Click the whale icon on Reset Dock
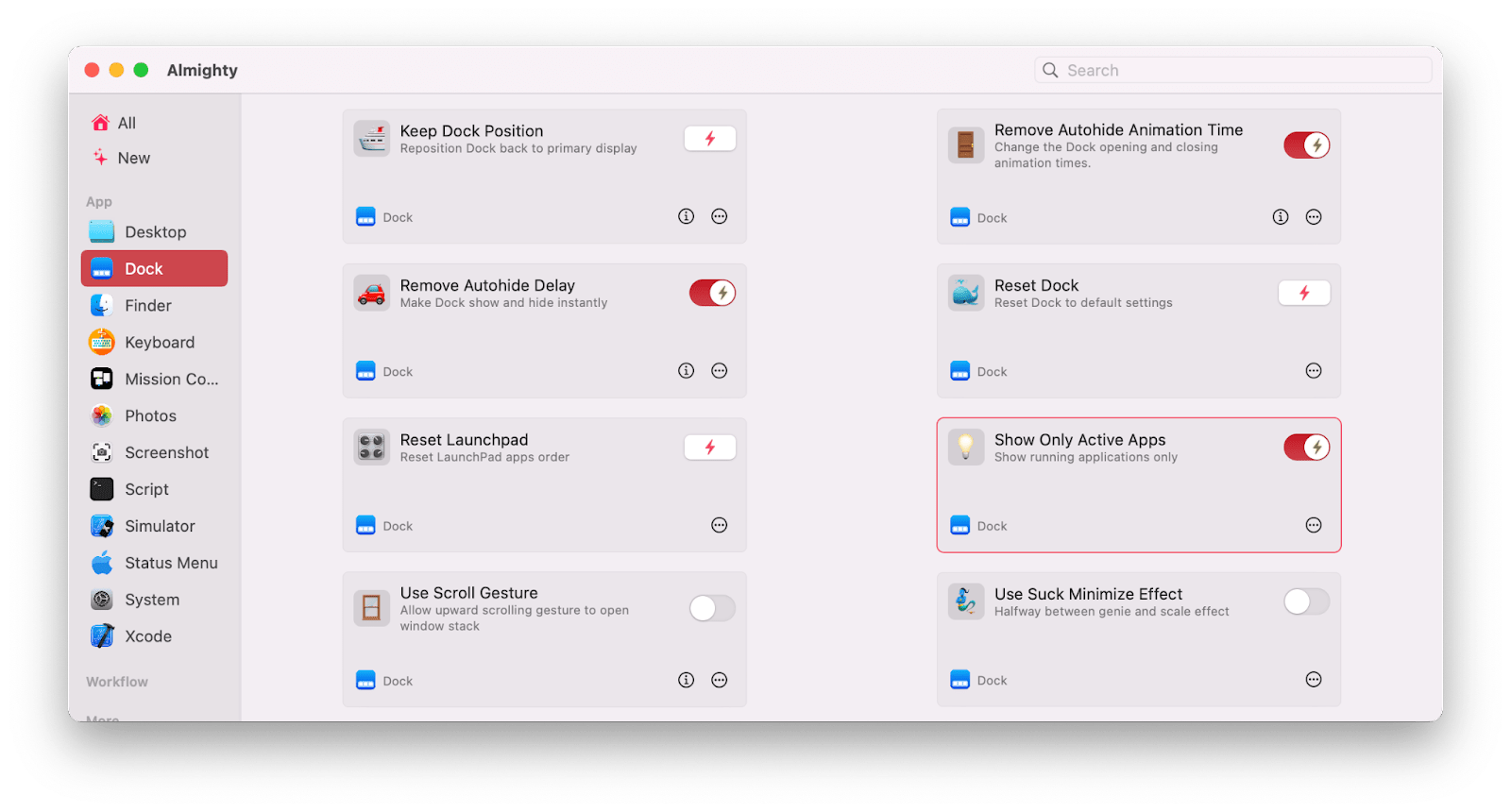Image resolution: width=1511 pixels, height=812 pixels. [x=966, y=294]
